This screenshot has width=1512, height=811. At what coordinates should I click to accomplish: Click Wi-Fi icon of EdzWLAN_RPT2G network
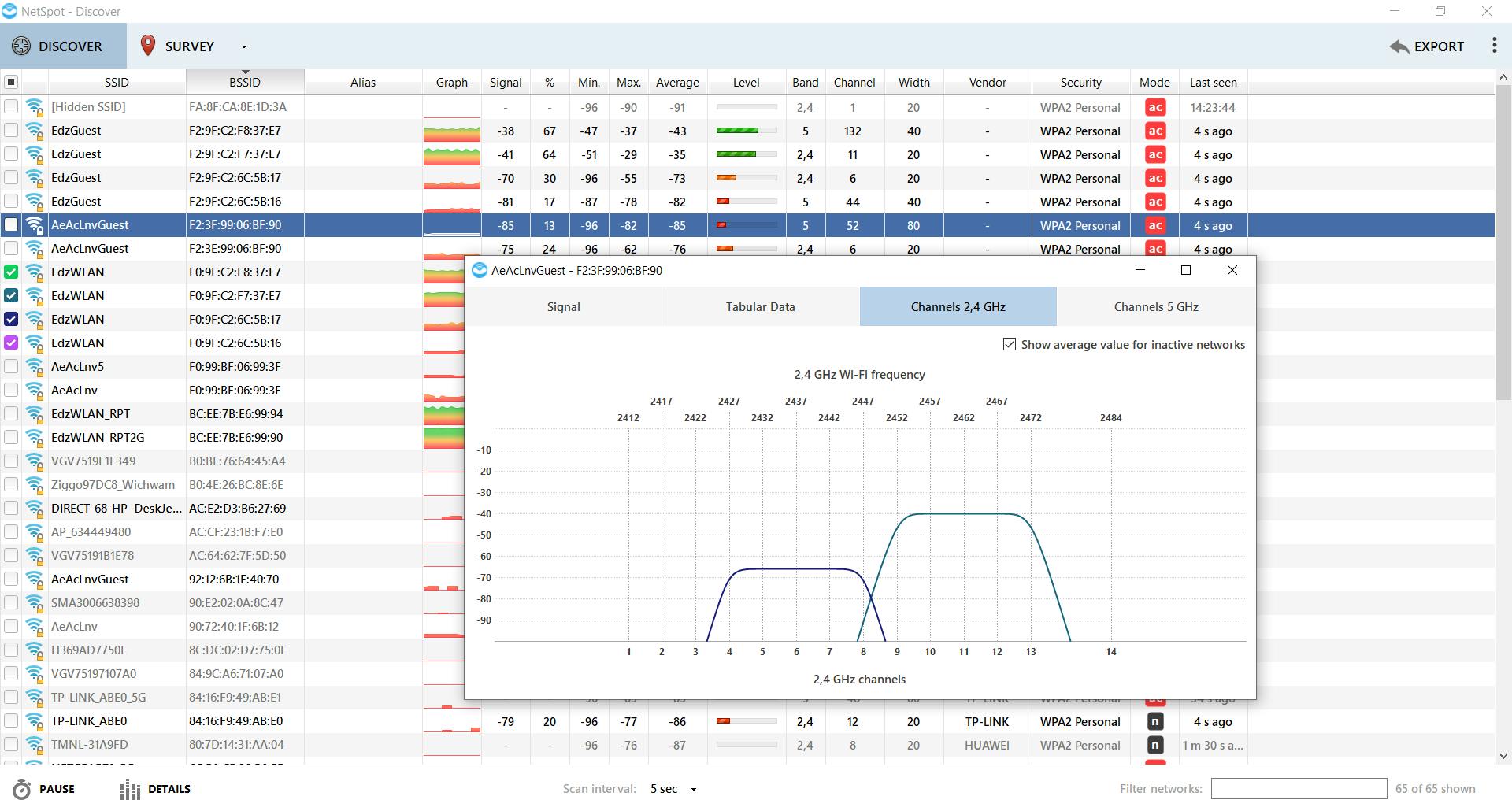[x=35, y=438]
